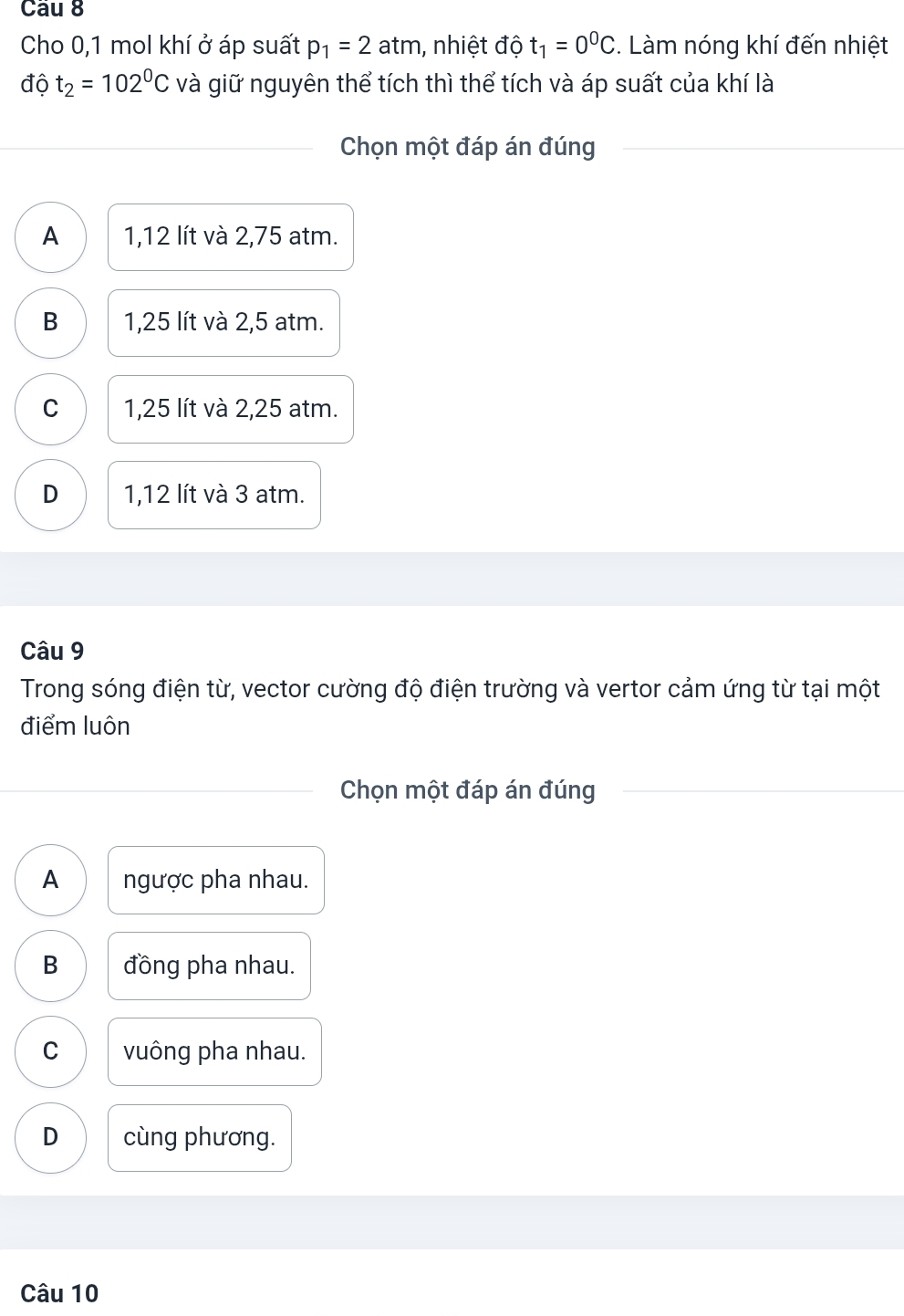
Task: Select circle option D for Câu 8
Action: 51,495
